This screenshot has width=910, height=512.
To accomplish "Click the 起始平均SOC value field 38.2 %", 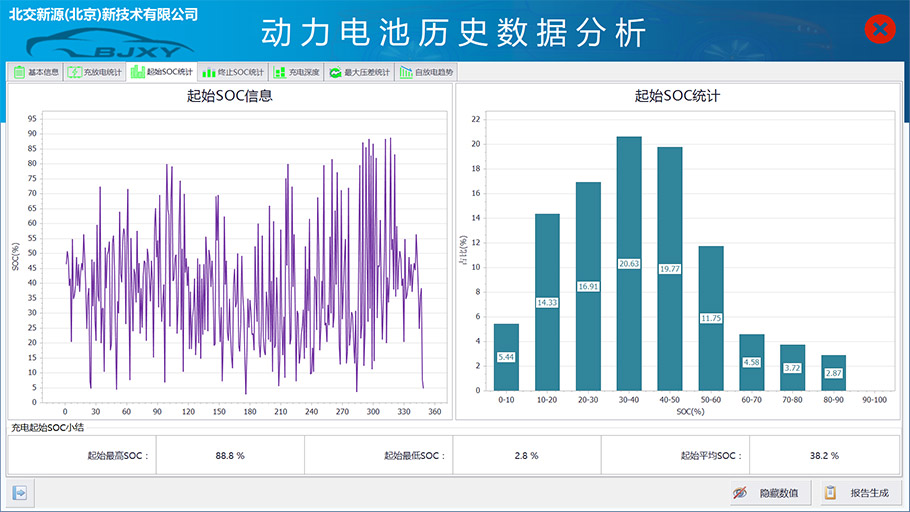I will (823, 455).
